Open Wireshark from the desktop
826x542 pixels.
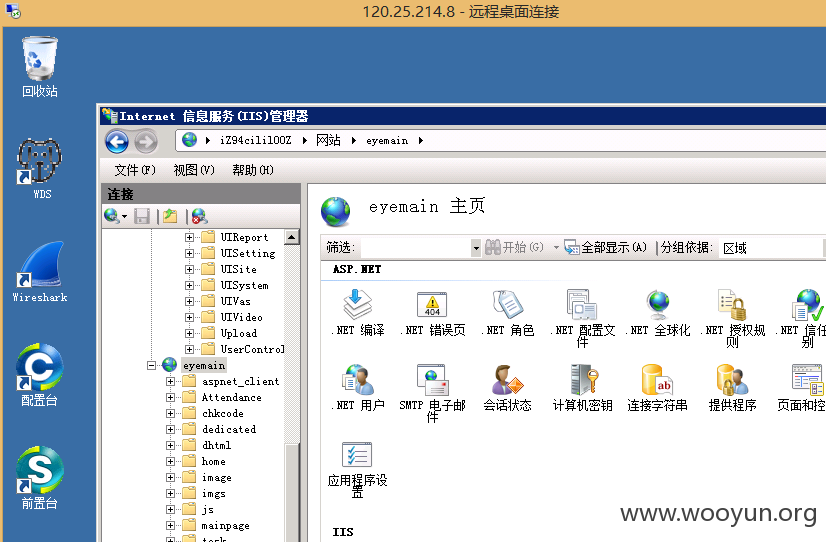(40, 272)
